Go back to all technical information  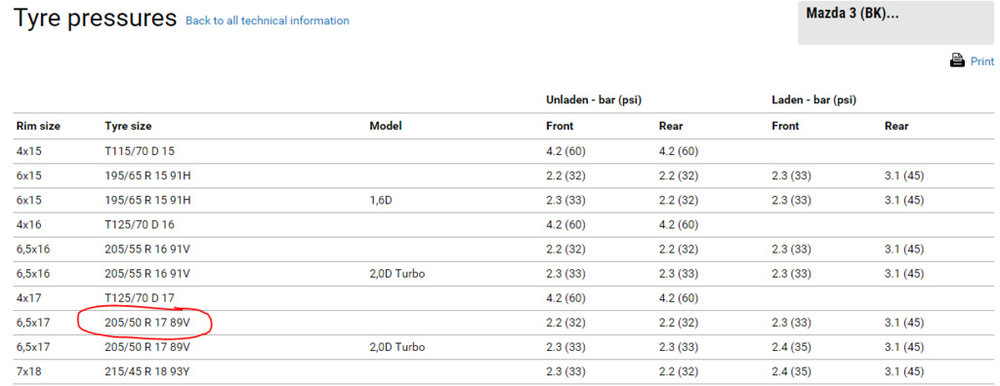click(x=267, y=20)
